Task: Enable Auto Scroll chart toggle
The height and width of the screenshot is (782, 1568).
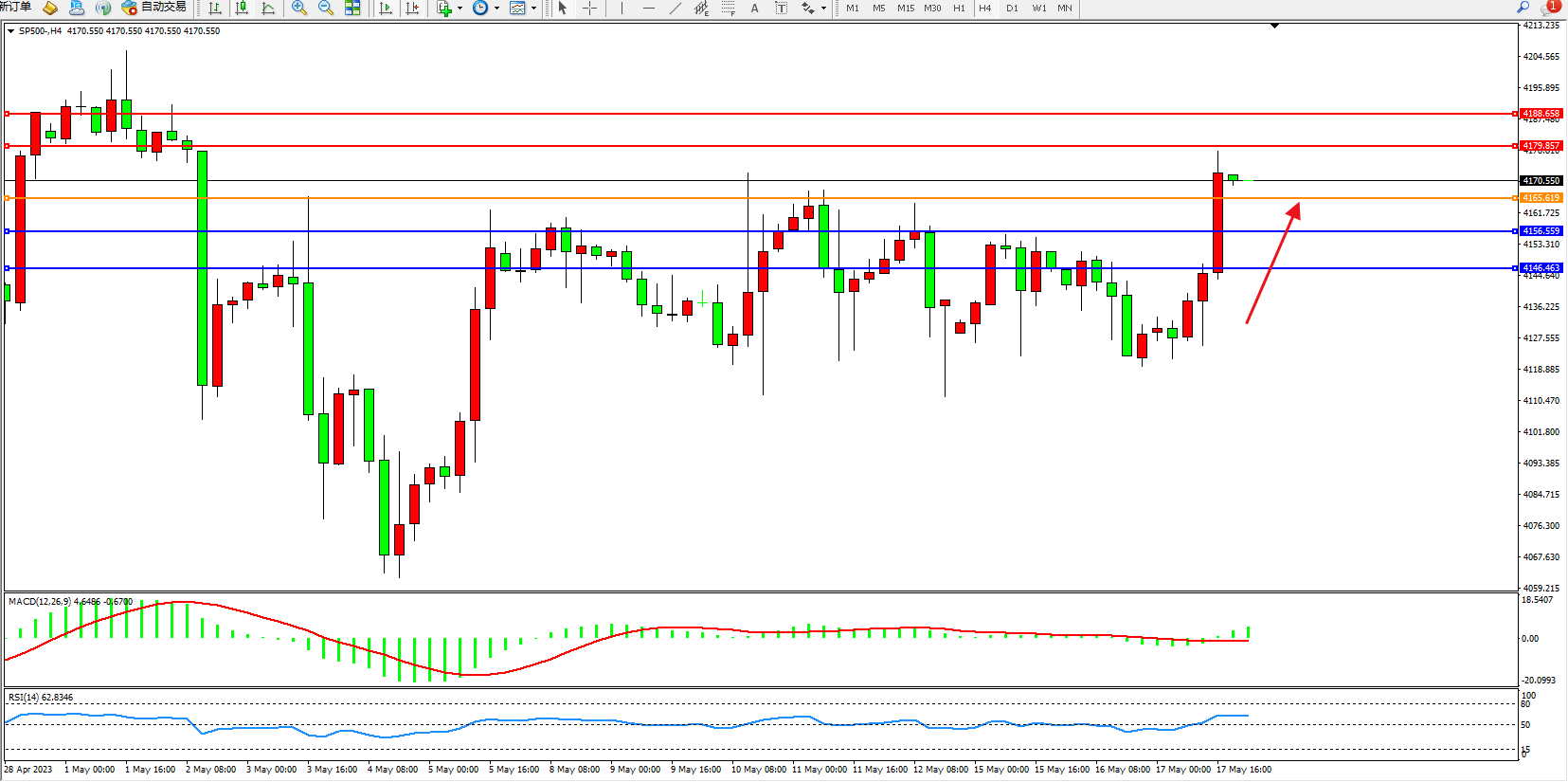Action: point(386,9)
